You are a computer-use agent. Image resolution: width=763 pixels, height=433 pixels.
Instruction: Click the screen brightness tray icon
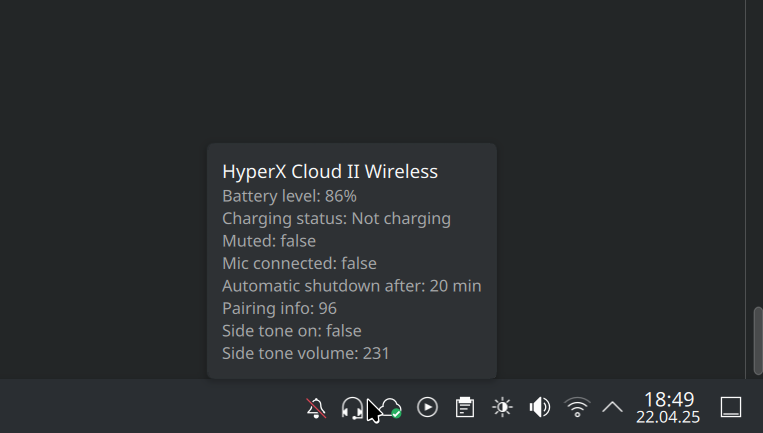point(502,407)
